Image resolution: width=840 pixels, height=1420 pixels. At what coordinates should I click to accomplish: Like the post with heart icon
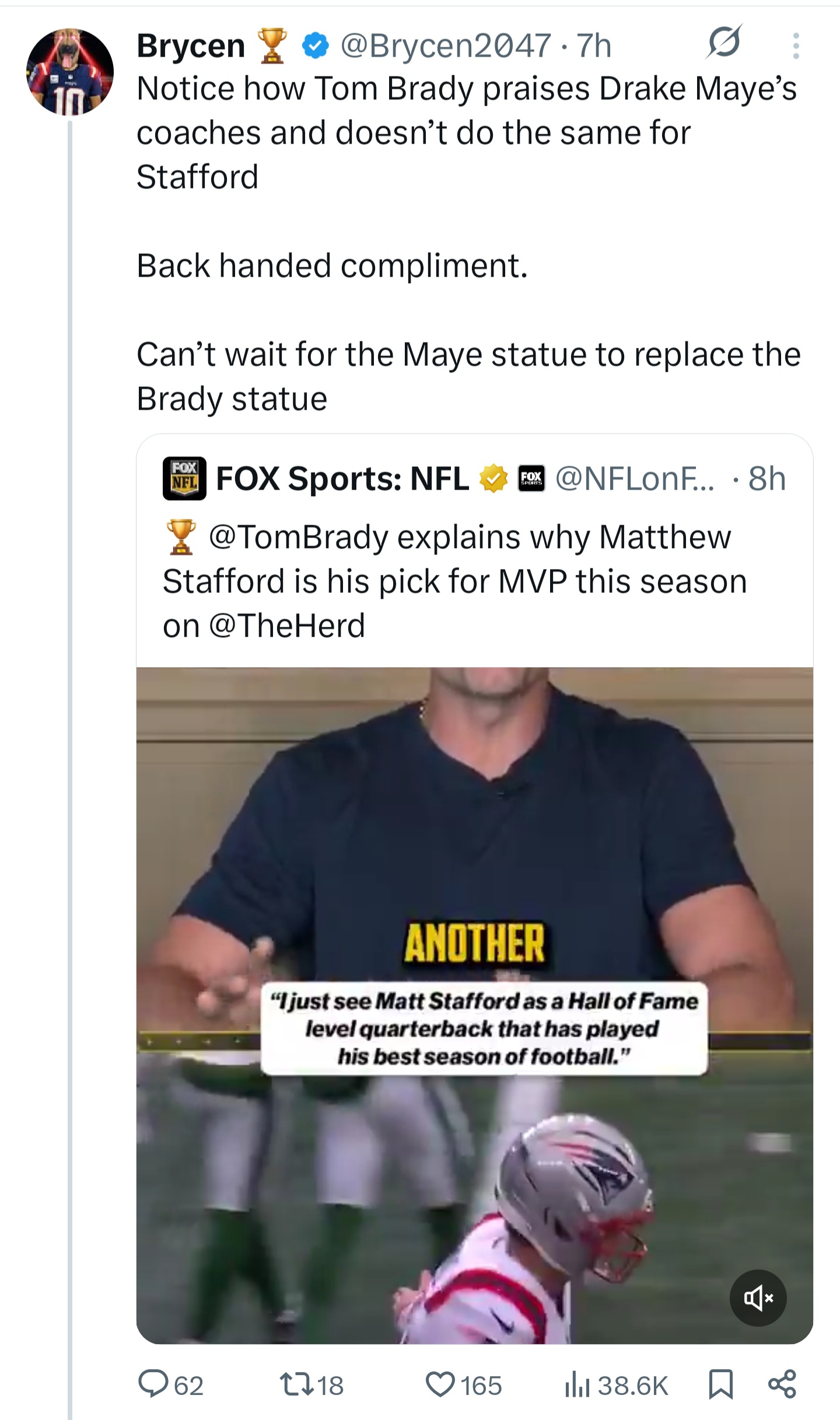(x=440, y=1384)
